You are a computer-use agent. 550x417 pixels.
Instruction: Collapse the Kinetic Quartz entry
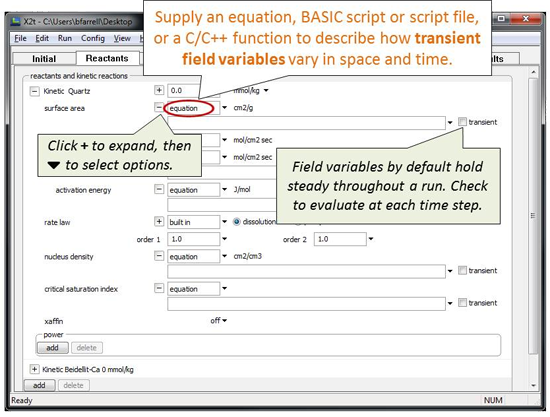34,92
